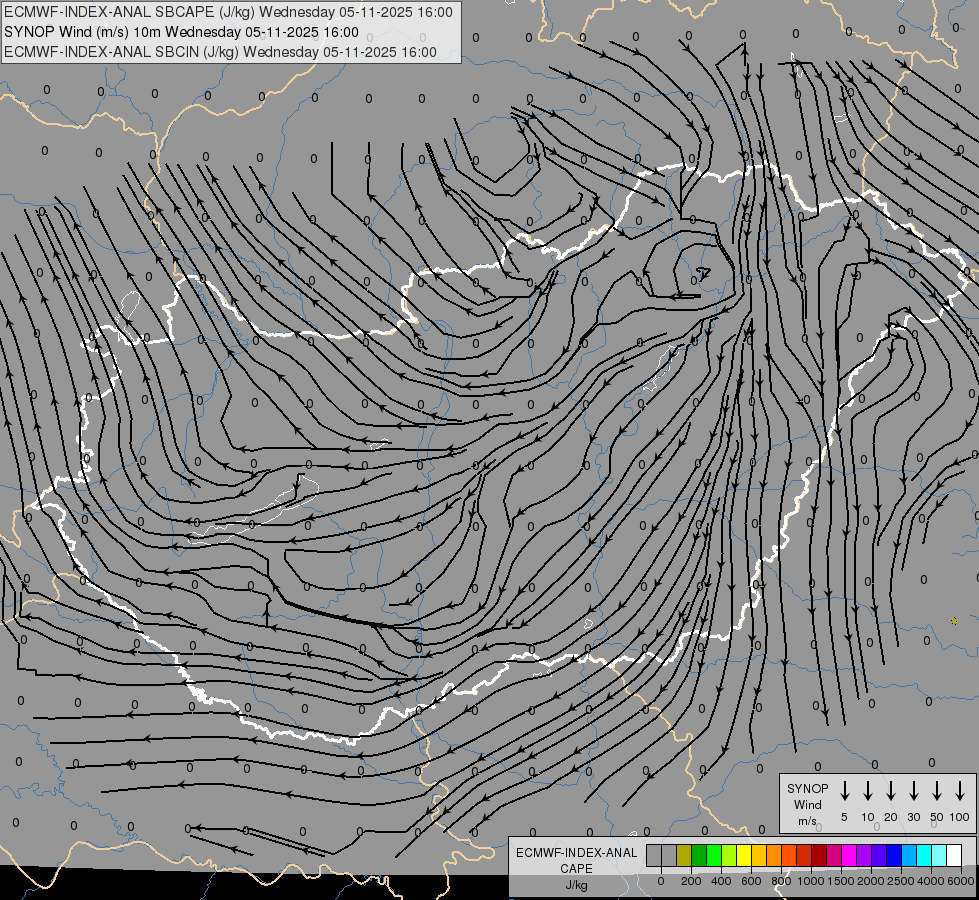Screen dimensions: 979x900
Task: Click the 30 m/s wind arrow in legend
Action: click(x=913, y=791)
